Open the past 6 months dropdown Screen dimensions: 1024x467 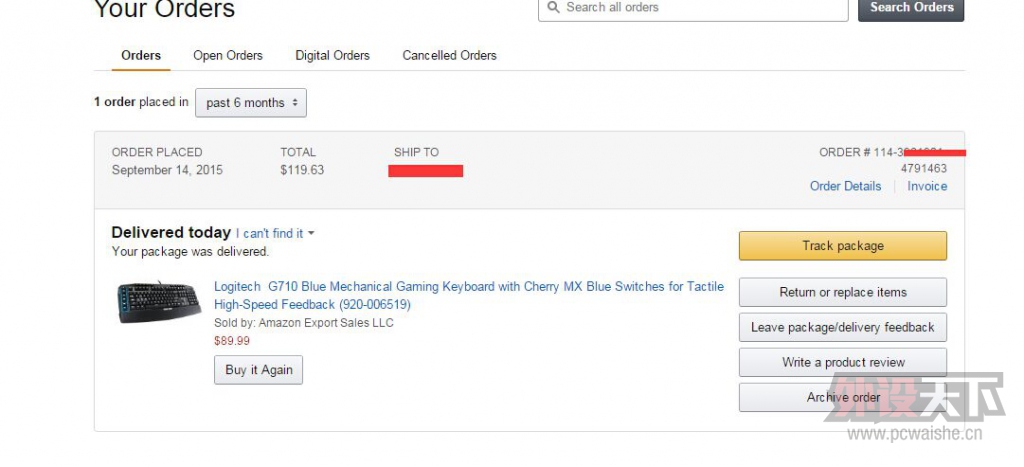click(251, 103)
